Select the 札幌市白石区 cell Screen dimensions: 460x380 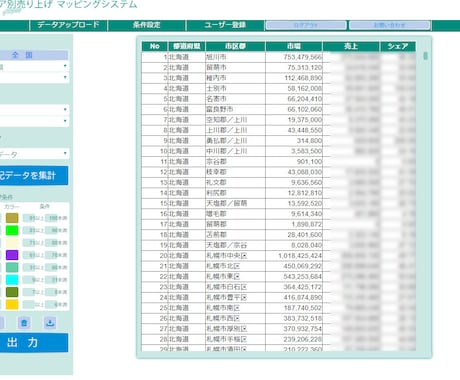coord(235,287)
